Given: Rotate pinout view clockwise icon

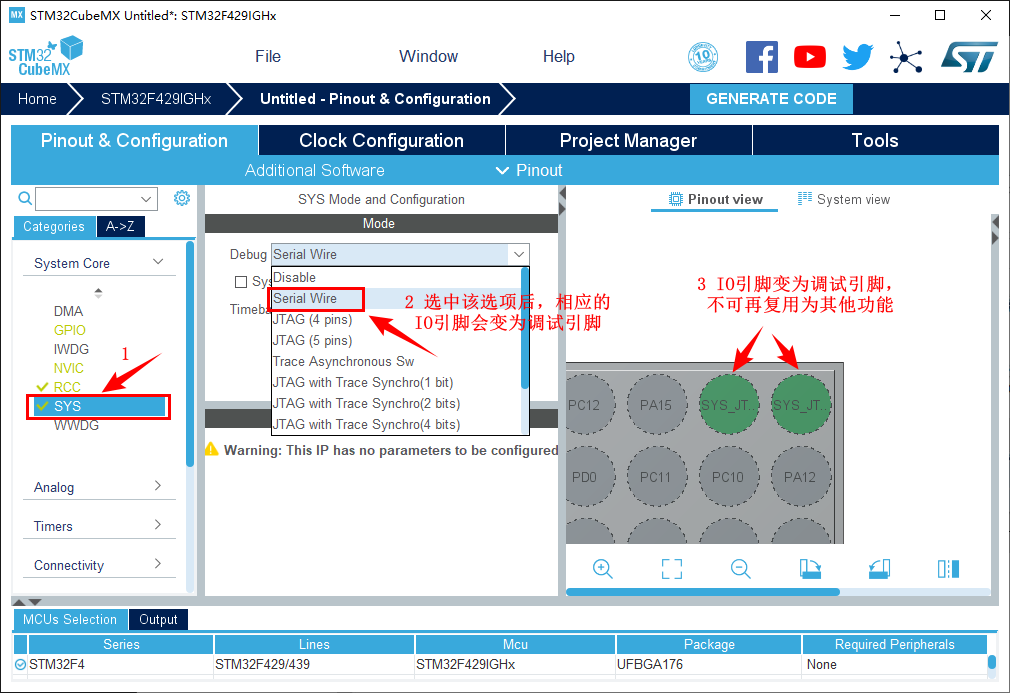Looking at the screenshot, I should click(x=810, y=569).
